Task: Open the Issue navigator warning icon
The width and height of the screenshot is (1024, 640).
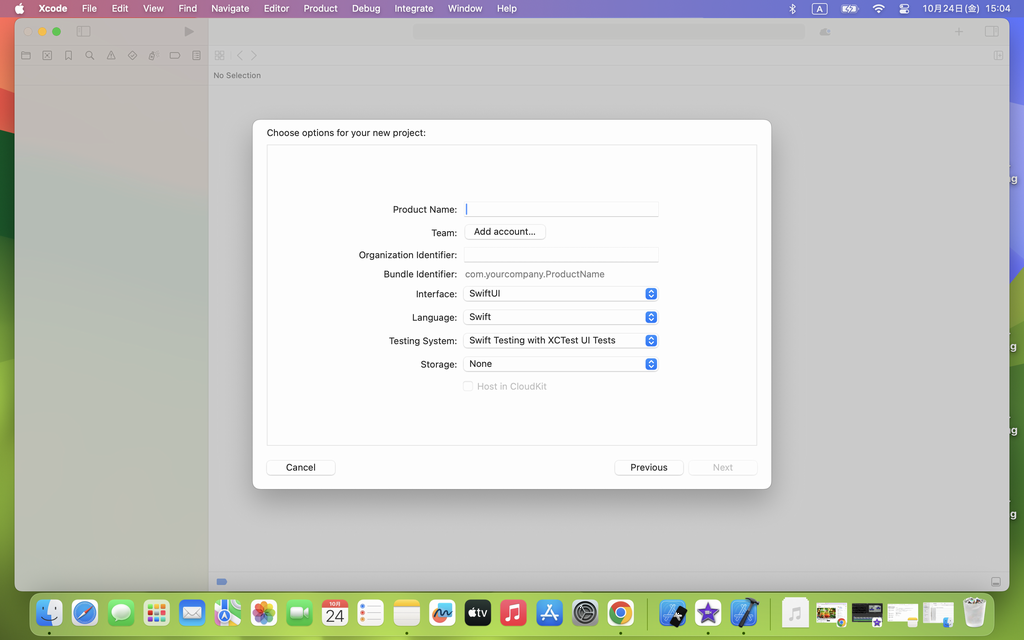Action: (x=111, y=56)
